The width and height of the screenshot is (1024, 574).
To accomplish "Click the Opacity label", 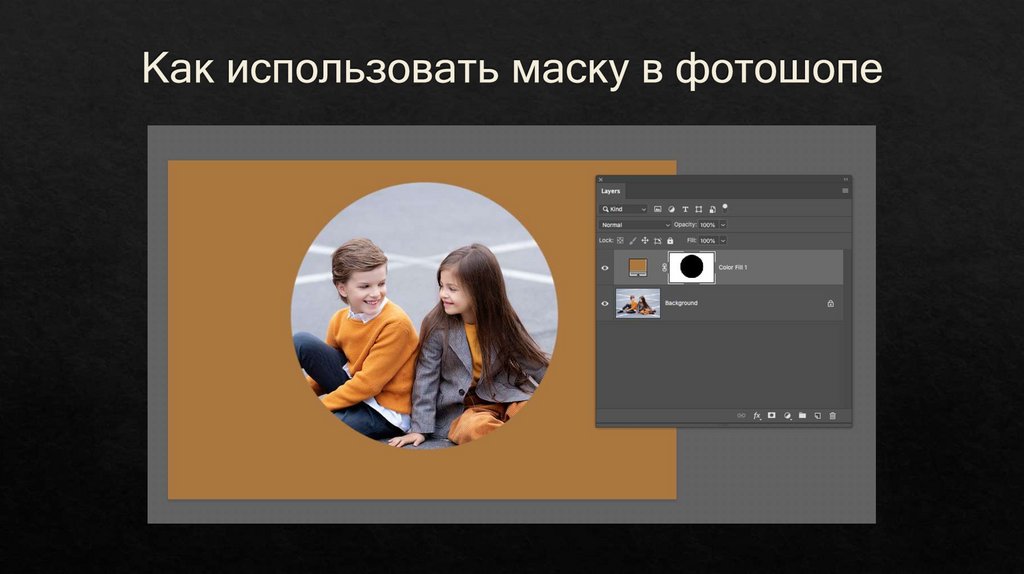I will 685,225.
